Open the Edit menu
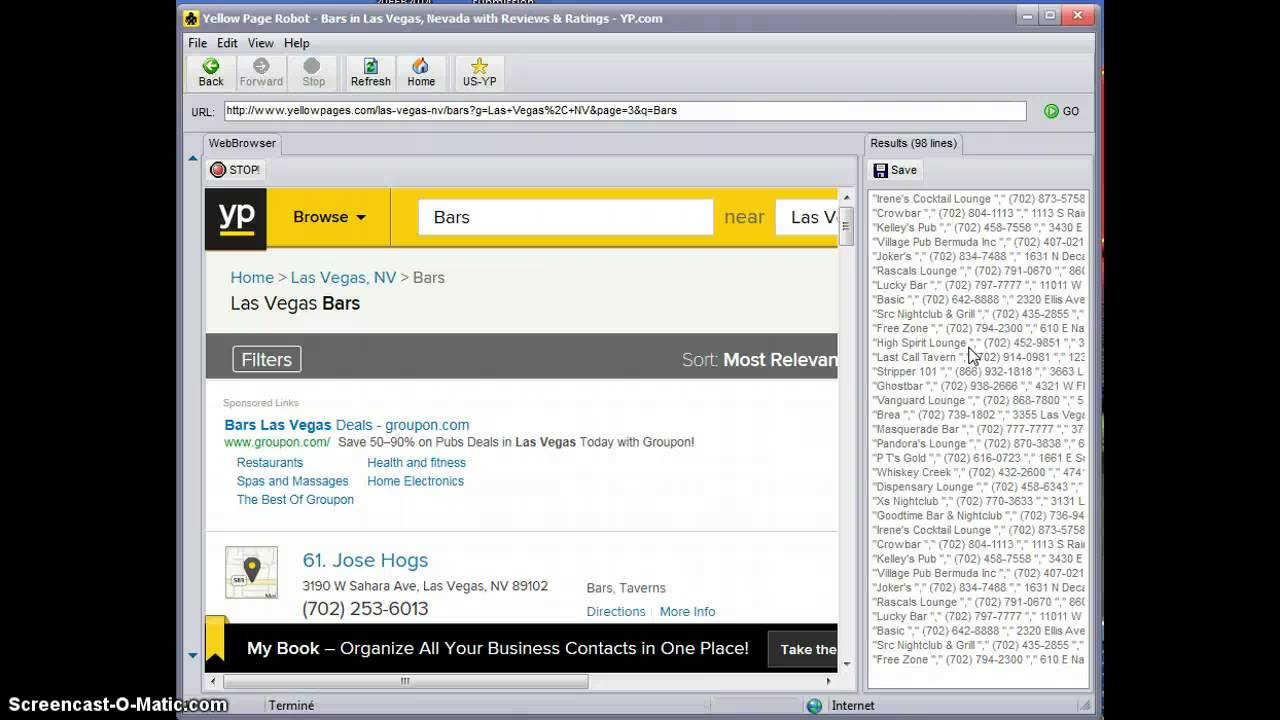The image size is (1280, 720). [x=227, y=43]
